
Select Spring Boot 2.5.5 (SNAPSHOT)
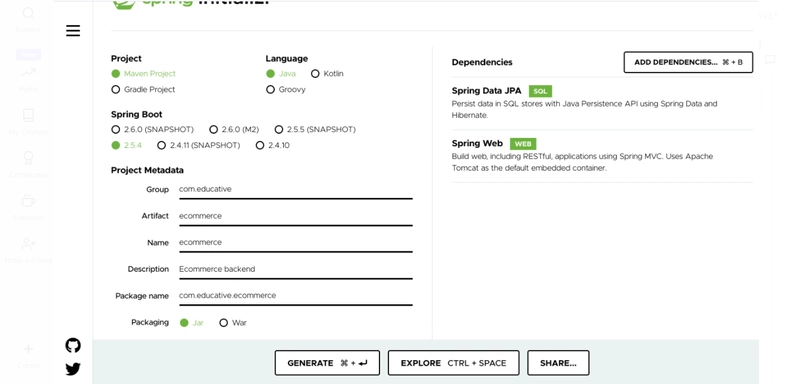(279, 130)
